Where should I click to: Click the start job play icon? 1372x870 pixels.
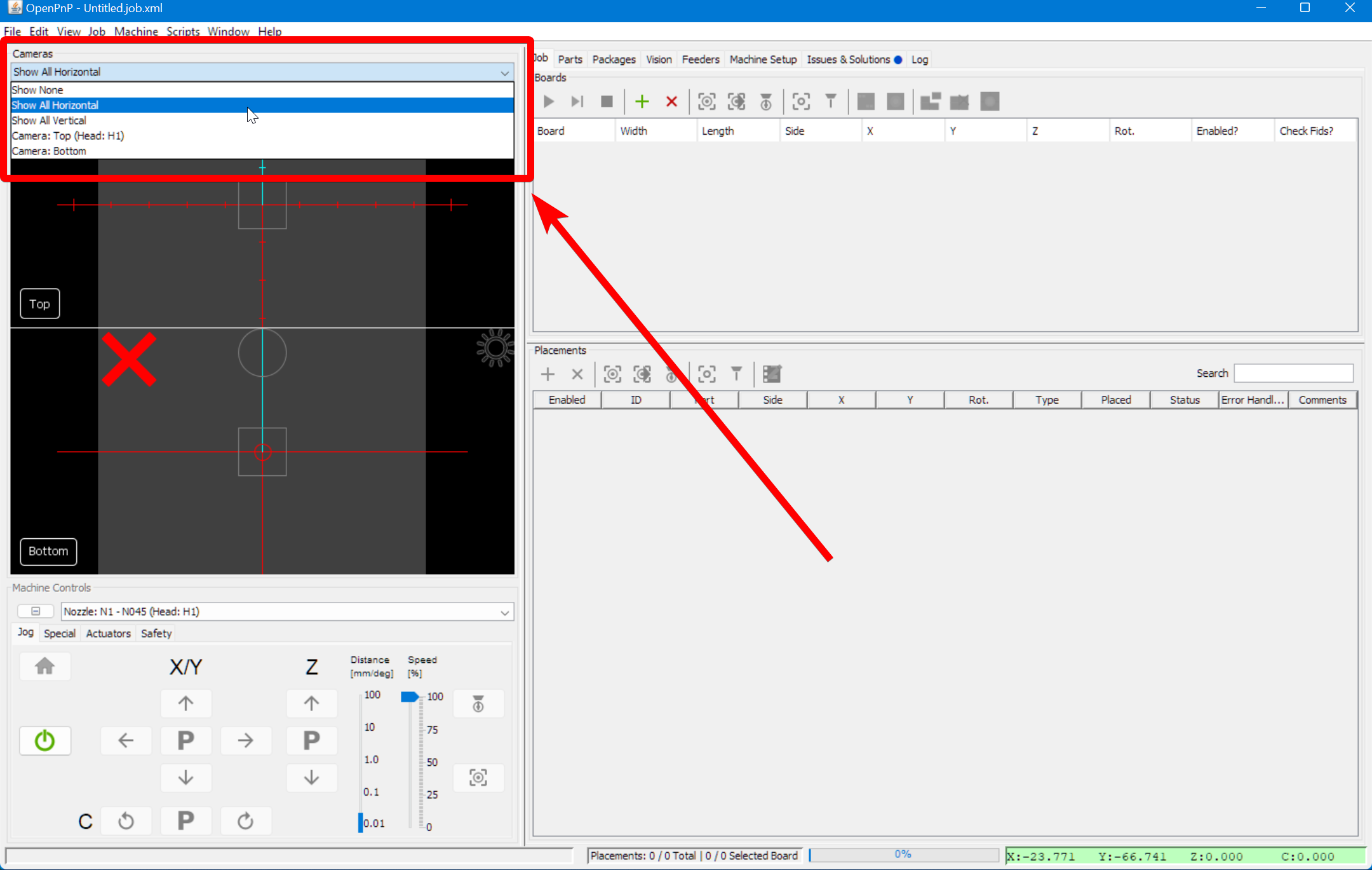549,102
